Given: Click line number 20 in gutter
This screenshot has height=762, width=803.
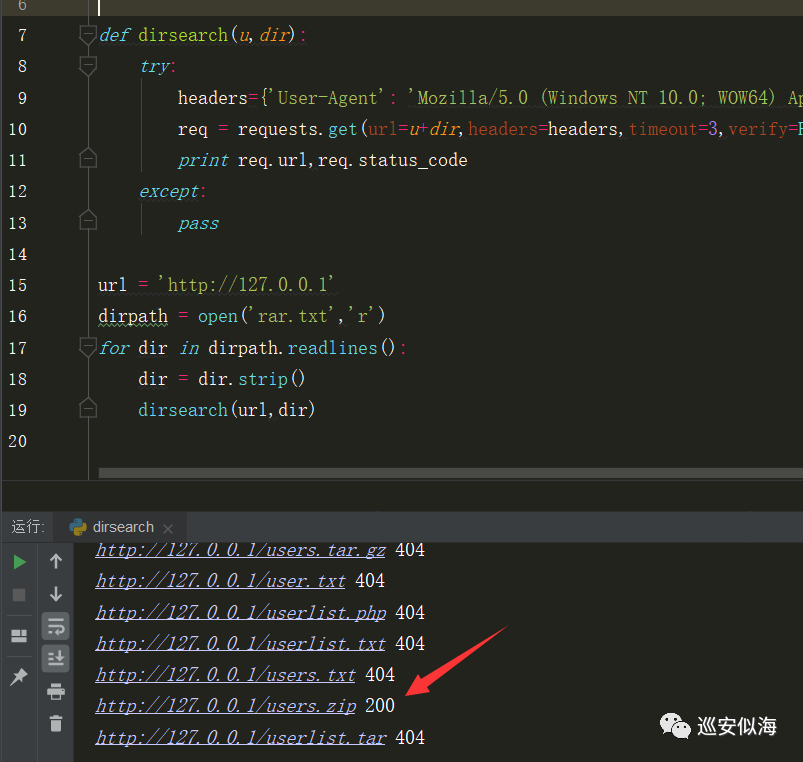Looking at the screenshot, I should pos(18,441).
